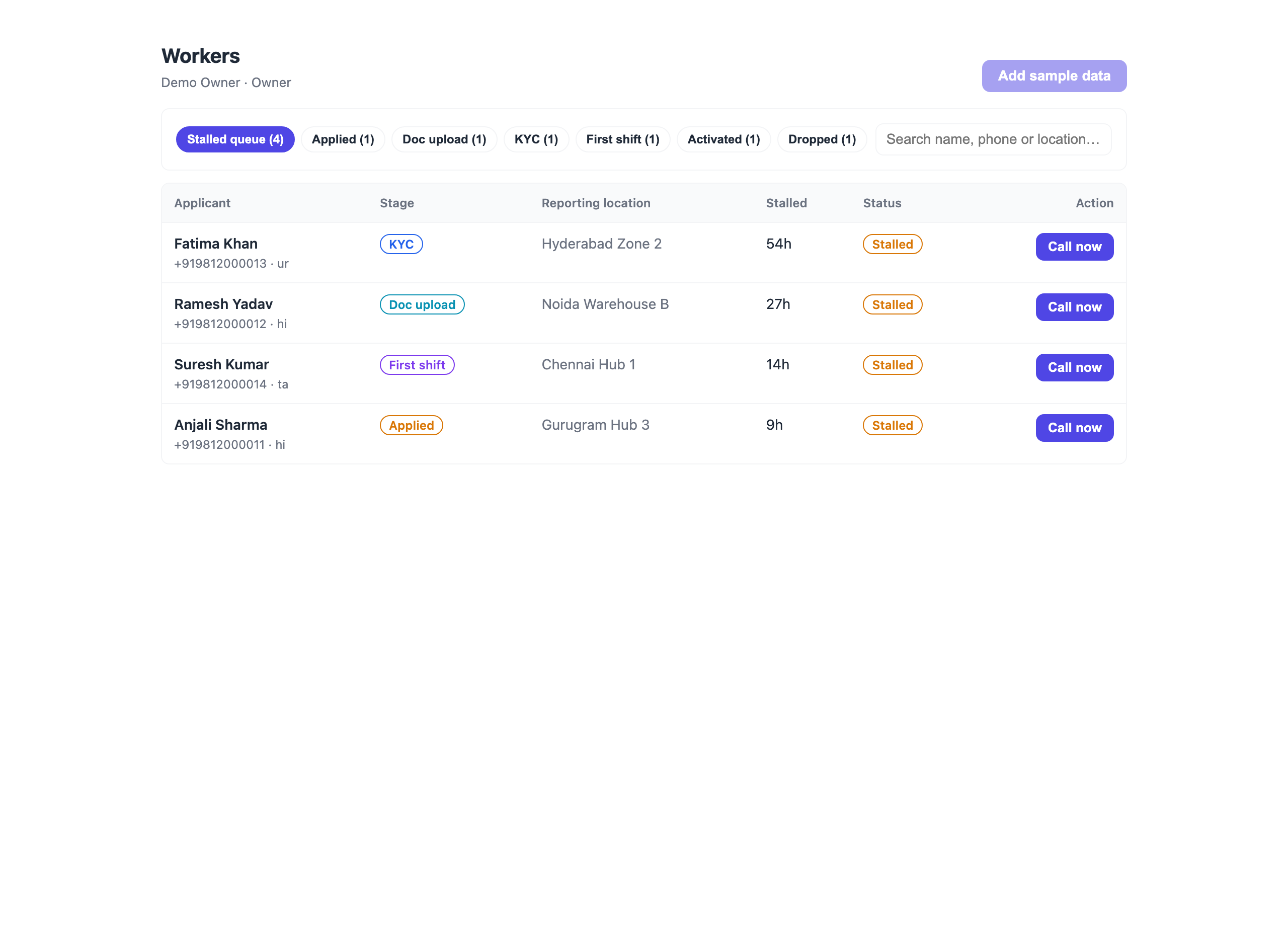Select Ramesh Yadav's name in the table
Screen dimensions: 1288x946
click(223, 304)
